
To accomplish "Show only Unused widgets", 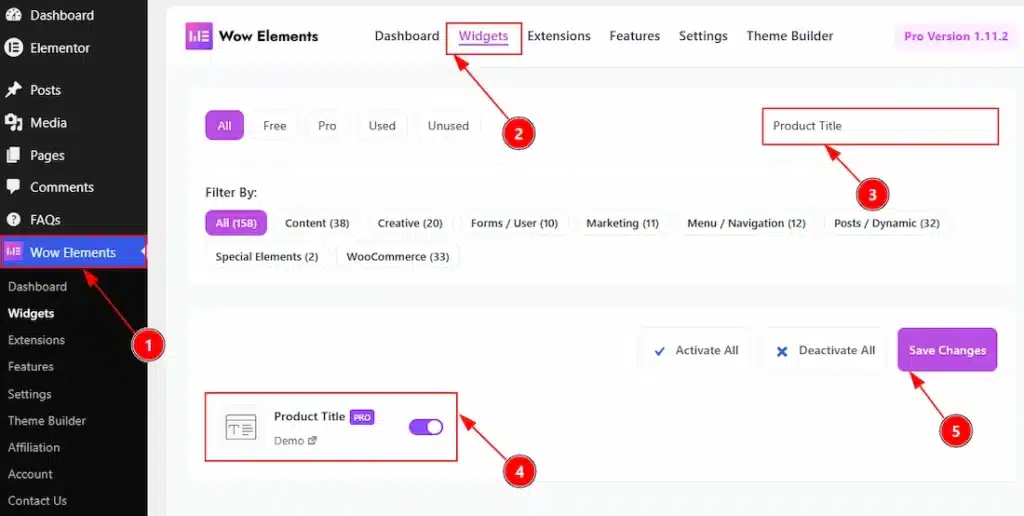I will tap(448, 125).
